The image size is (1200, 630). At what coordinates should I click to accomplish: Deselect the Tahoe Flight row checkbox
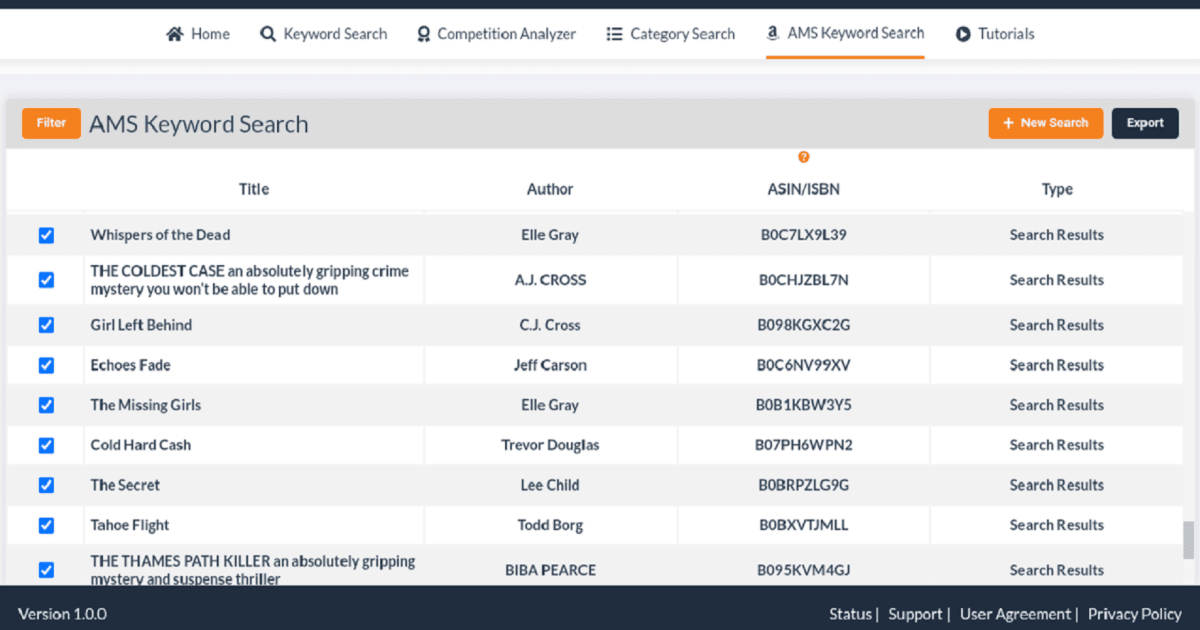pyautogui.click(x=46, y=525)
